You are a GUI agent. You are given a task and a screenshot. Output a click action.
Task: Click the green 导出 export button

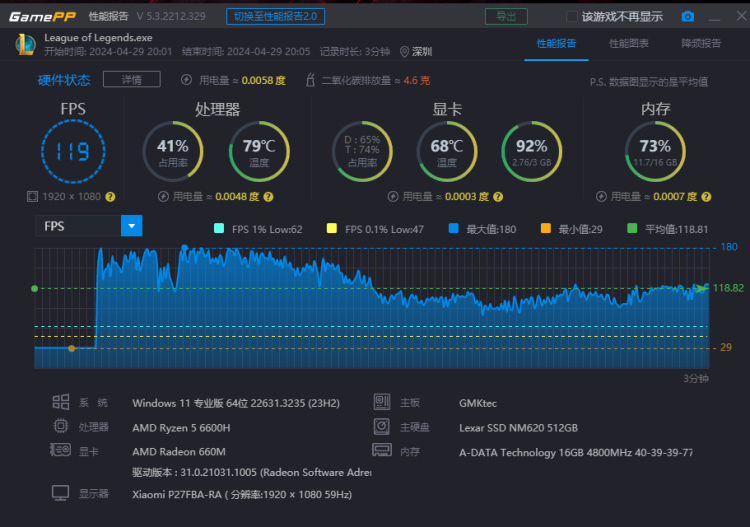pos(506,16)
